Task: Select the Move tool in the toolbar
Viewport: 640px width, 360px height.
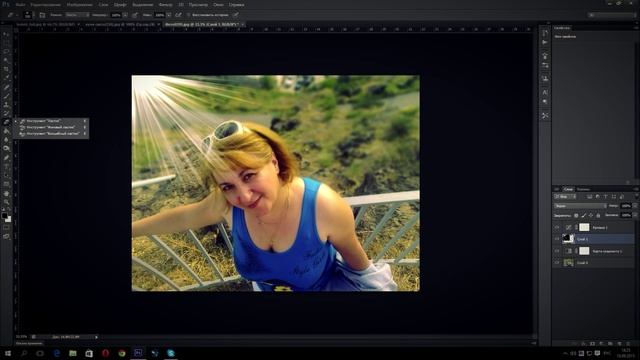Action: point(6,34)
